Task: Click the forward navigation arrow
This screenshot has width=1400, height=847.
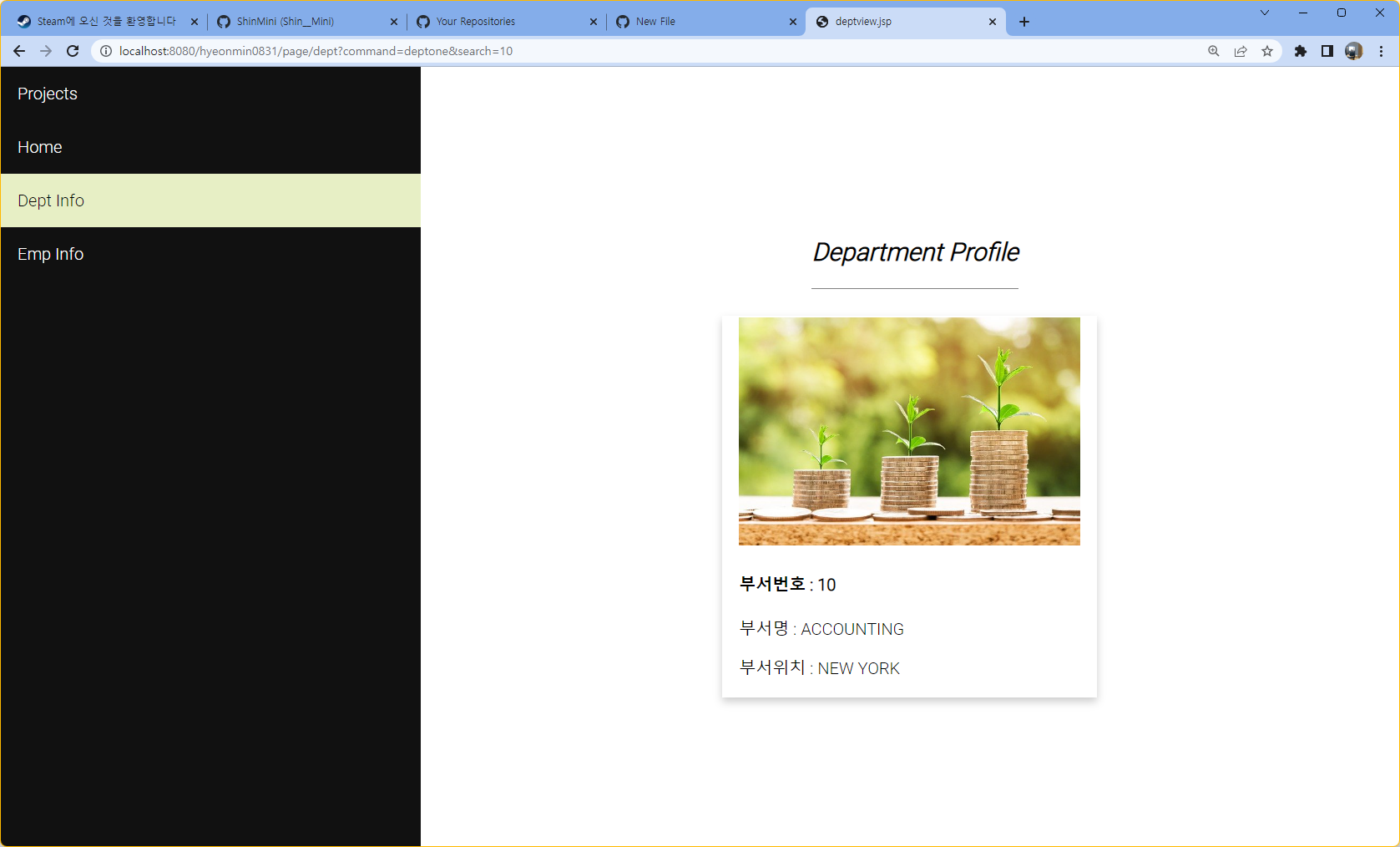Action: click(45, 51)
